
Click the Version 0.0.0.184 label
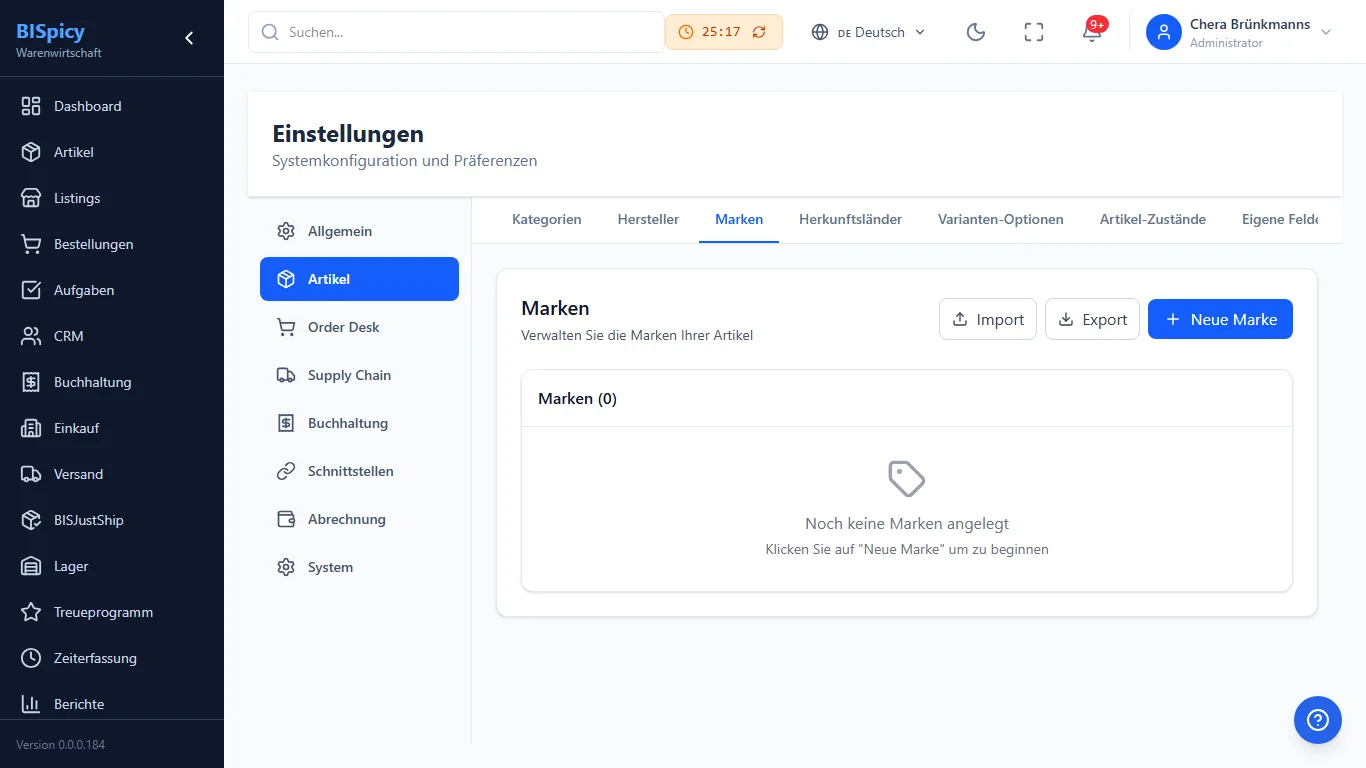pos(60,745)
